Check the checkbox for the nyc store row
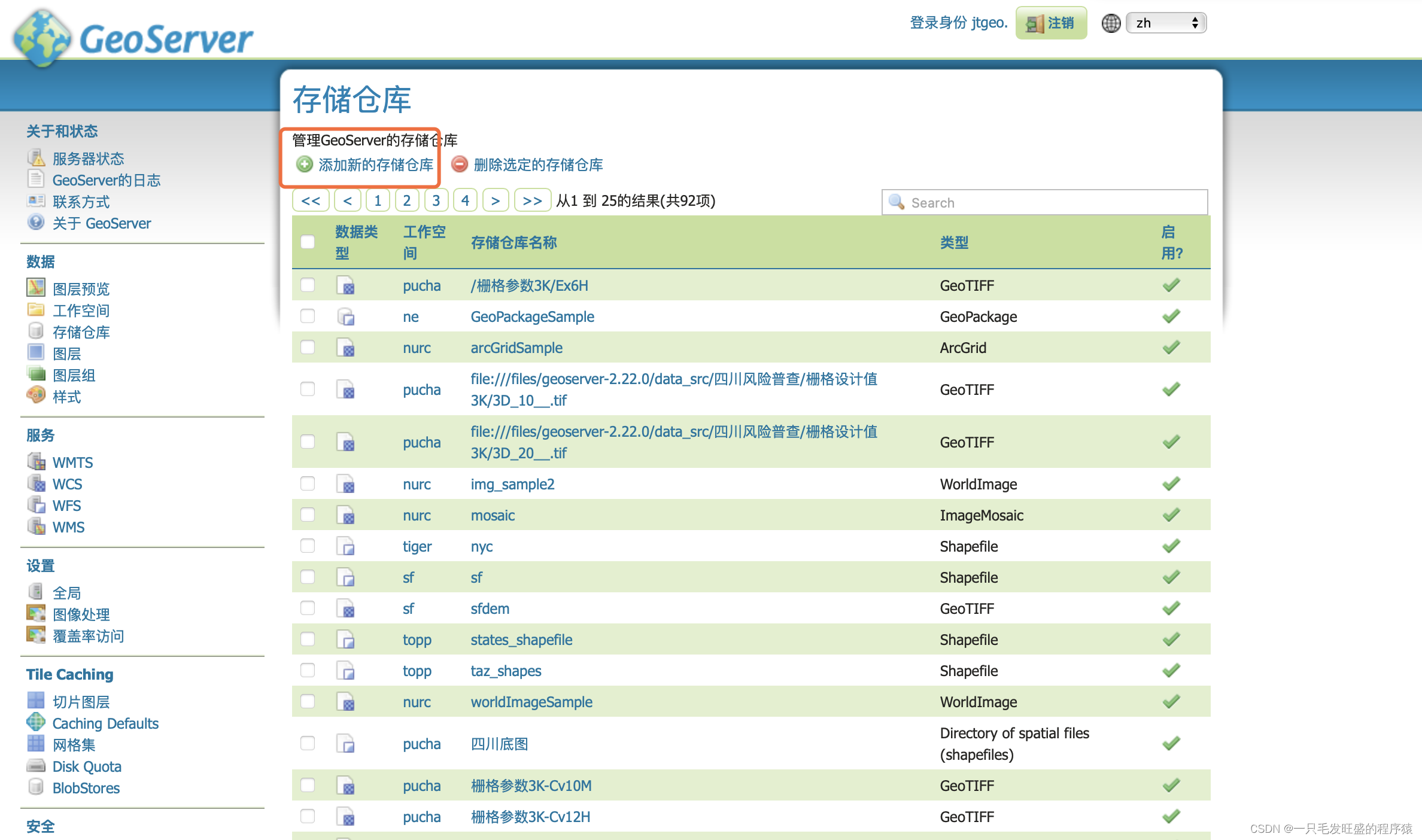This screenshot has height=840, width=1422. click(308, 546)
